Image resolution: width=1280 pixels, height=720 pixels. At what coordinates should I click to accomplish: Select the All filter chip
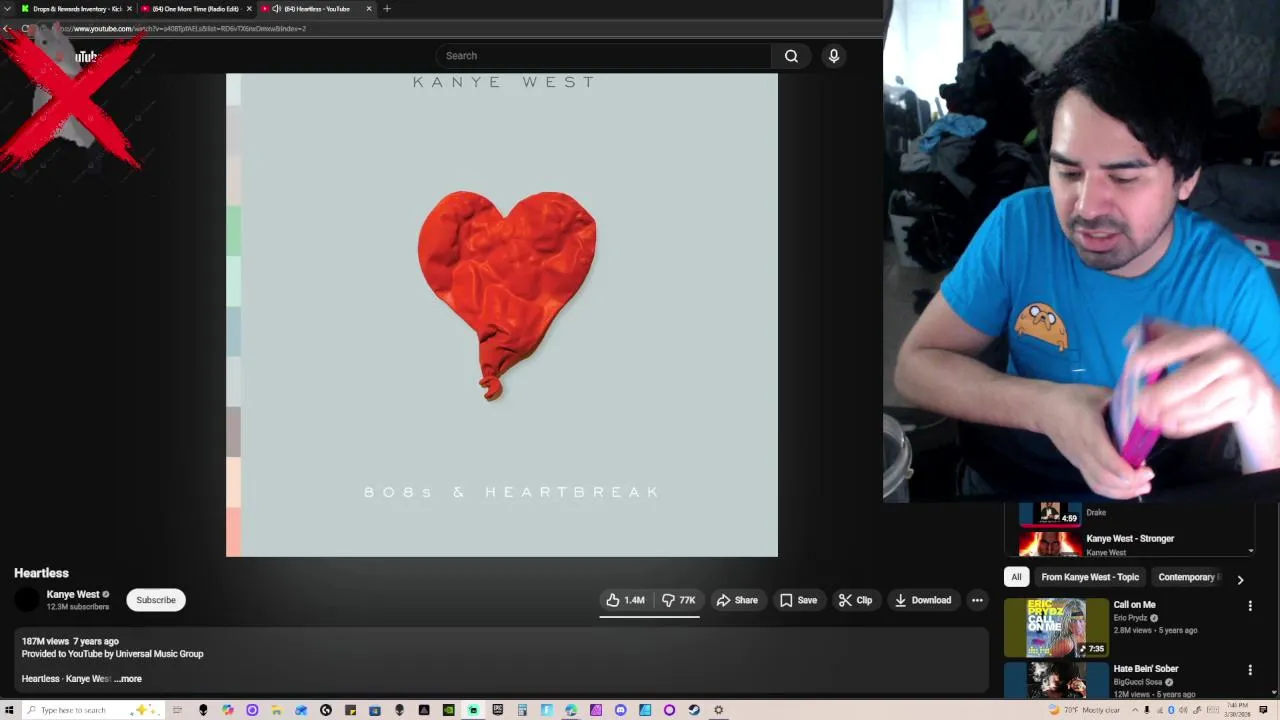point(1016,577)
